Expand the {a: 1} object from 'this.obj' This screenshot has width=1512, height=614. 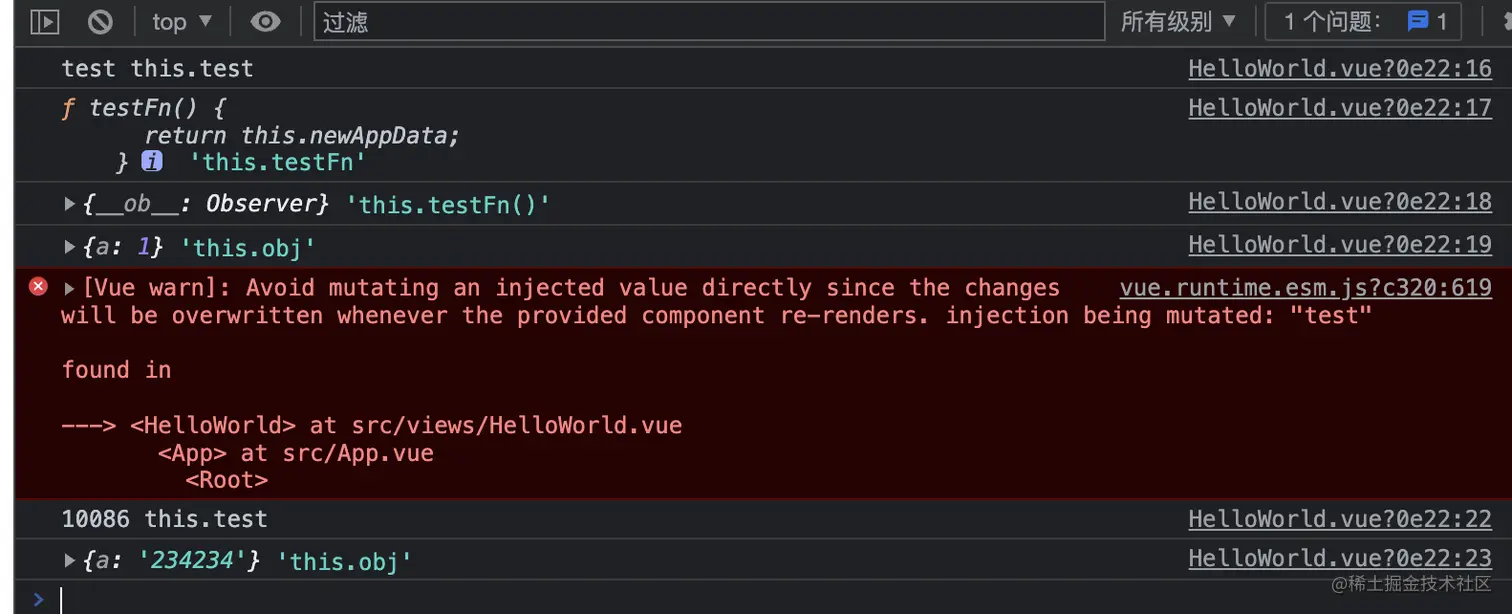[x=69, y=246]
